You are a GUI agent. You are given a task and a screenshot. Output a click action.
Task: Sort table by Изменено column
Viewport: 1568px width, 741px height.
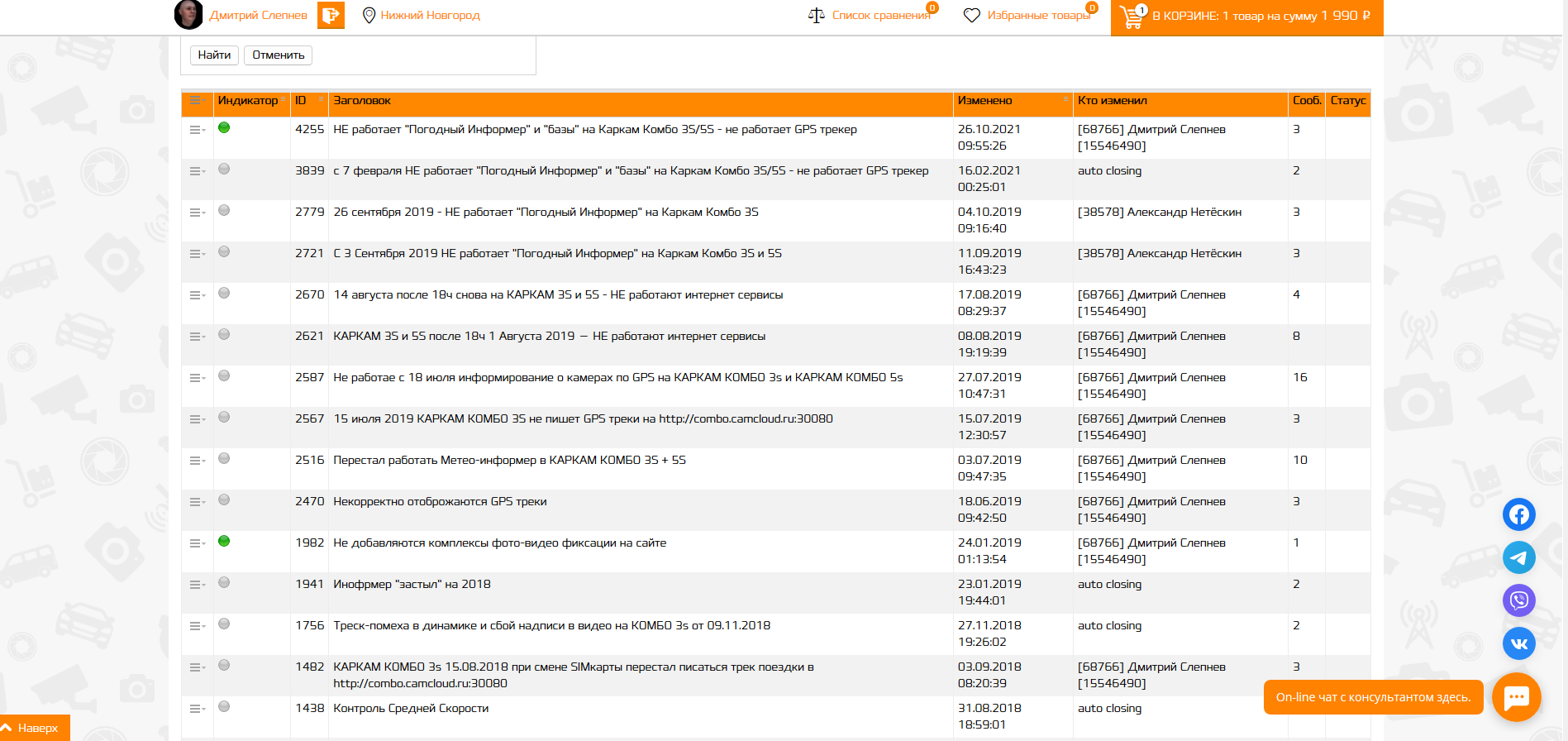point(984,101)
